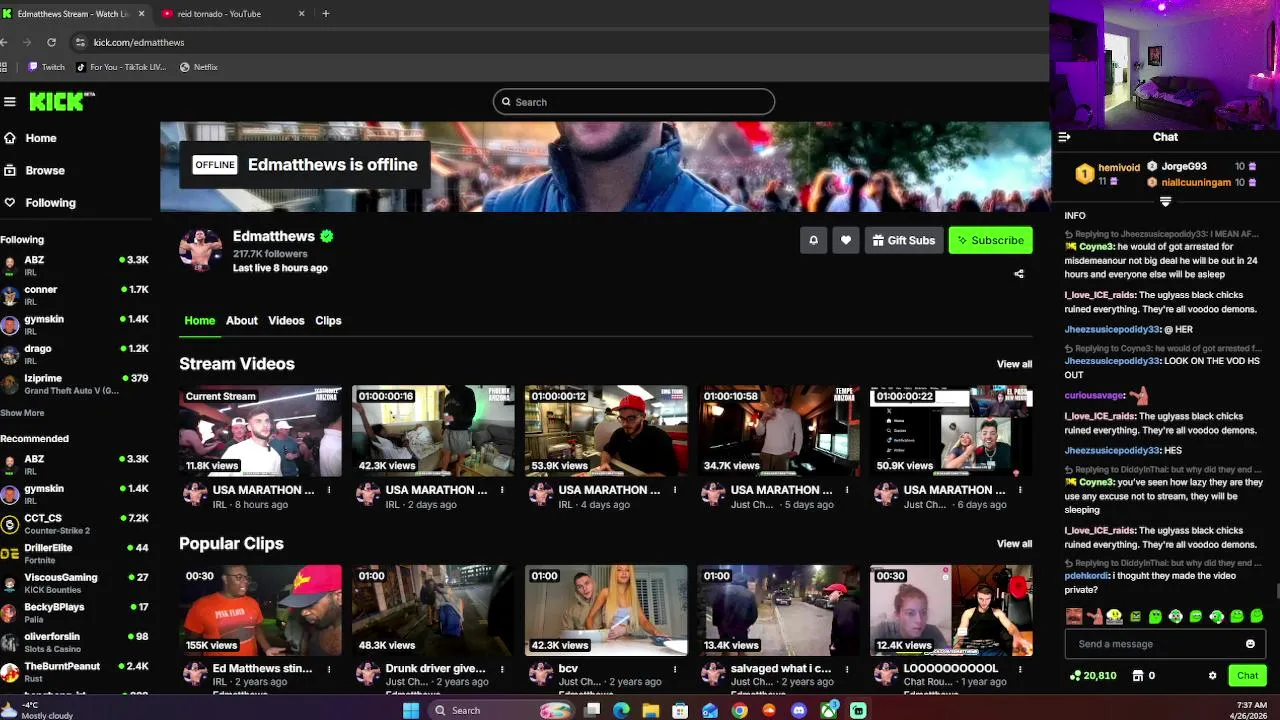The width and height of the screenshot is (1280, 720).
Task: Collapse the chat panel icon
Action: (x=1064, y=137)
